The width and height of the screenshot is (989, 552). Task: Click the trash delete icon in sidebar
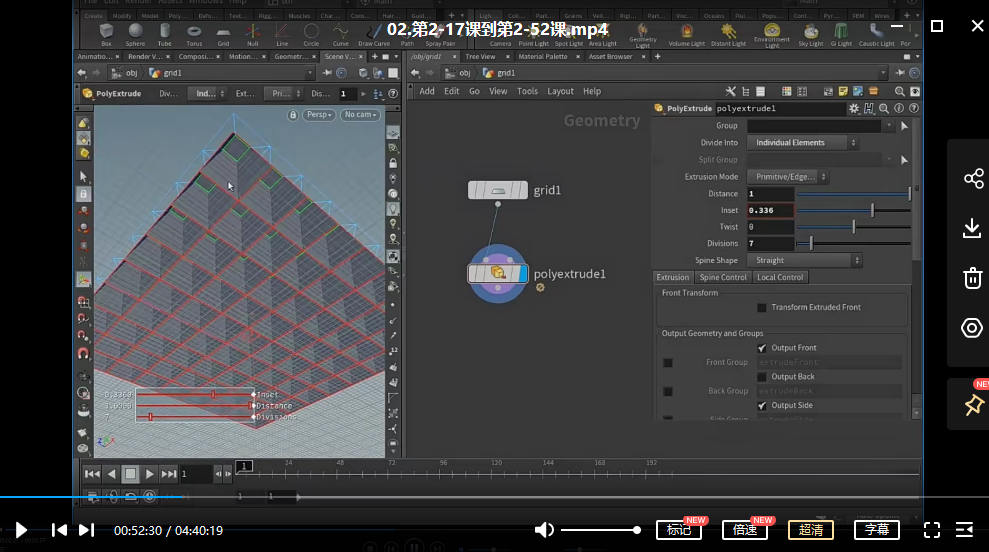pyautogui.click(x=972, y=278)
